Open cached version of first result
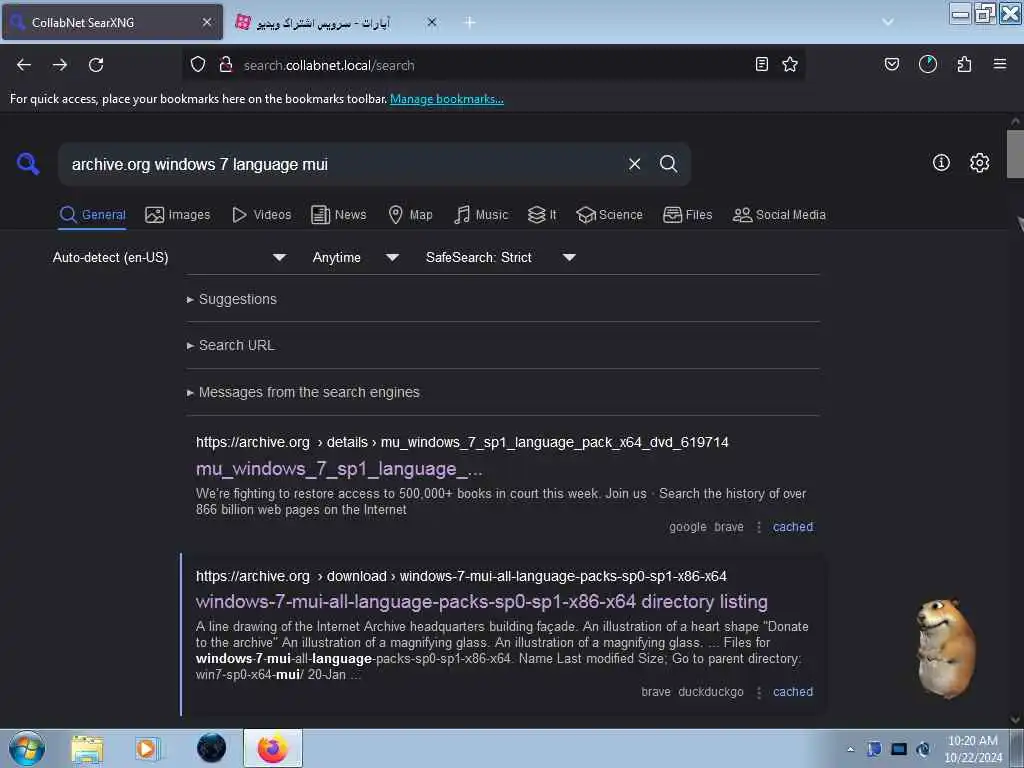This screenshot has width=1024, height=768. click(793, 527)
